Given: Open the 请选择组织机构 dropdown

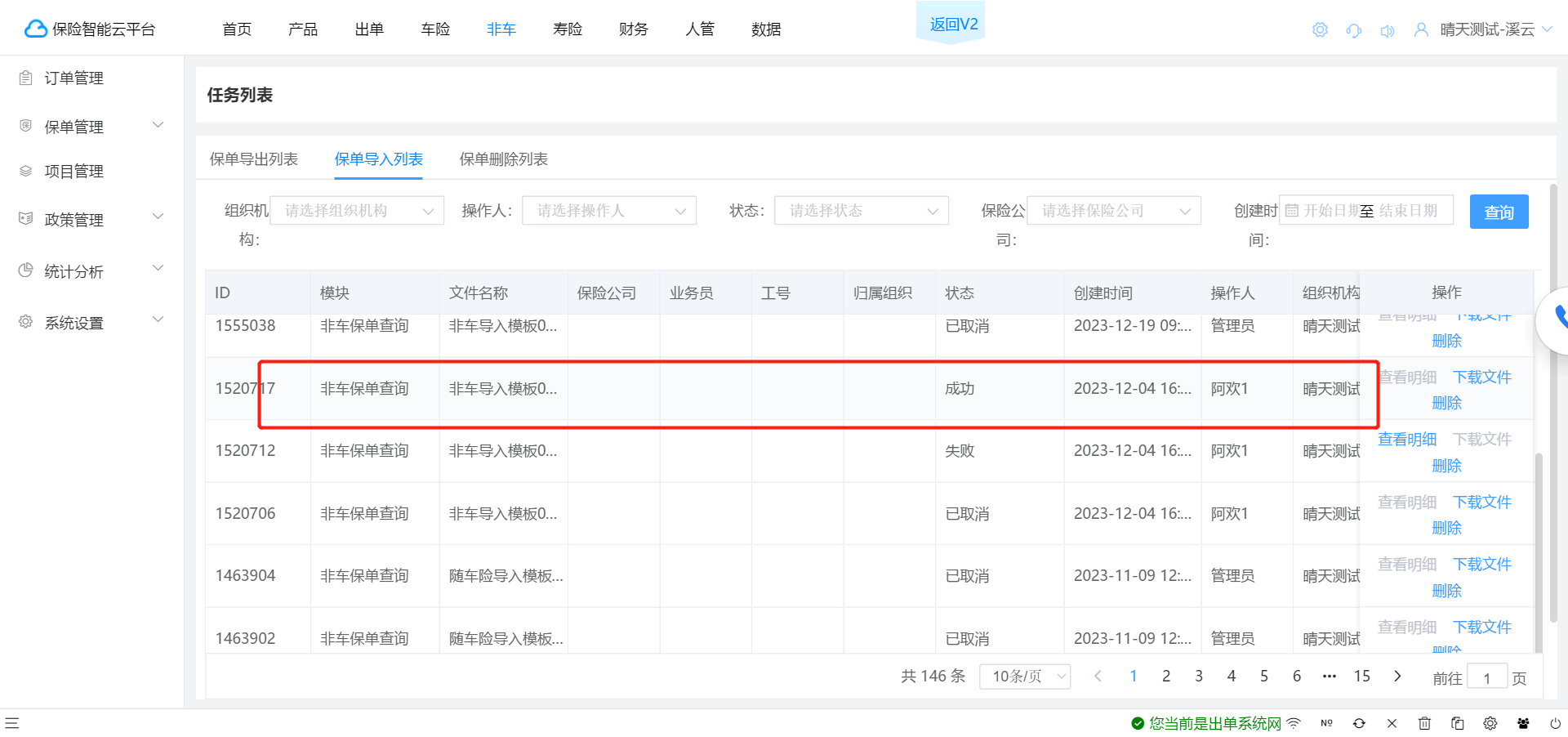Looking at the screenshot, I should (357, 211).
